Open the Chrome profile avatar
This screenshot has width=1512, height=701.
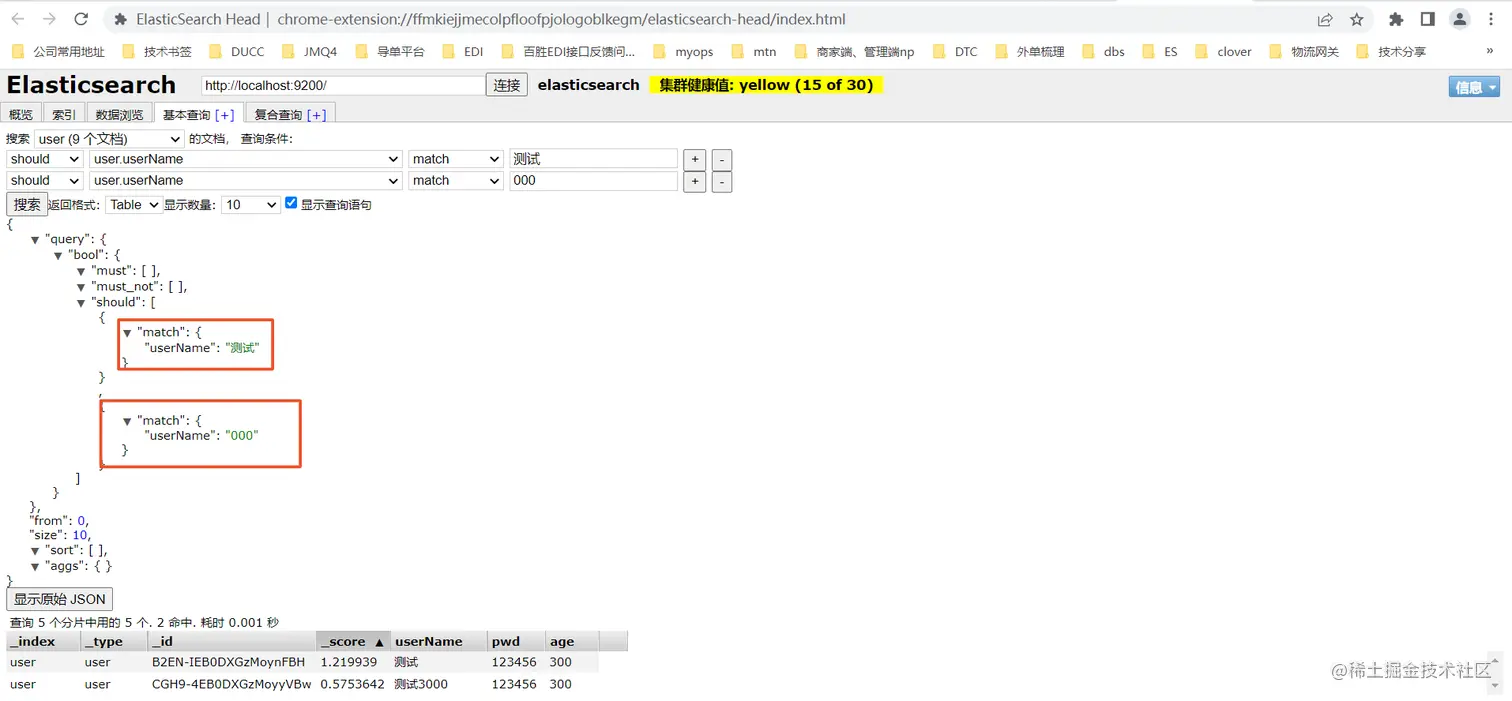[1460, 19]
